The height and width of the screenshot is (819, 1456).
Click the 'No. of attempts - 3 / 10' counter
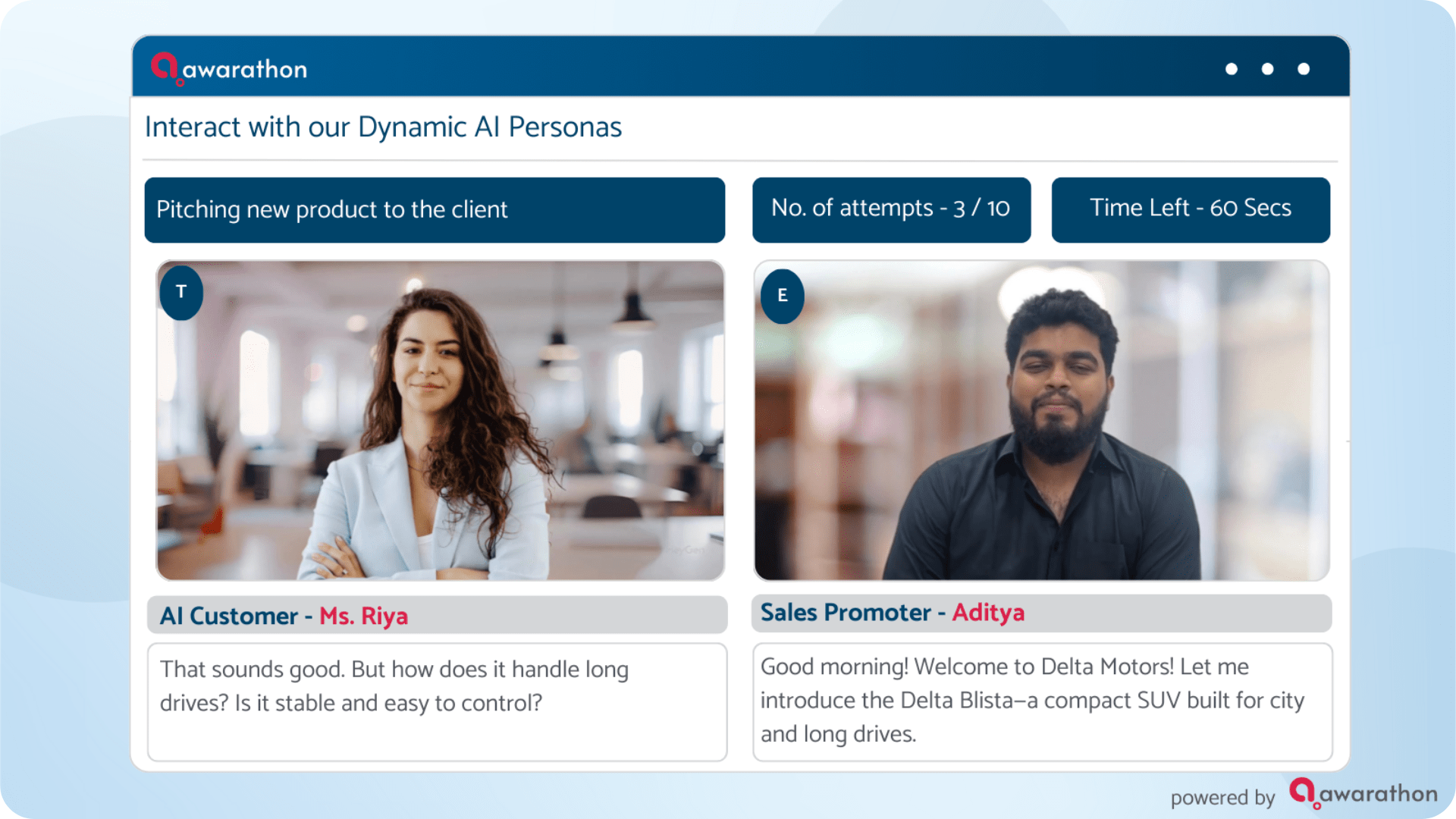coord(891,210)
